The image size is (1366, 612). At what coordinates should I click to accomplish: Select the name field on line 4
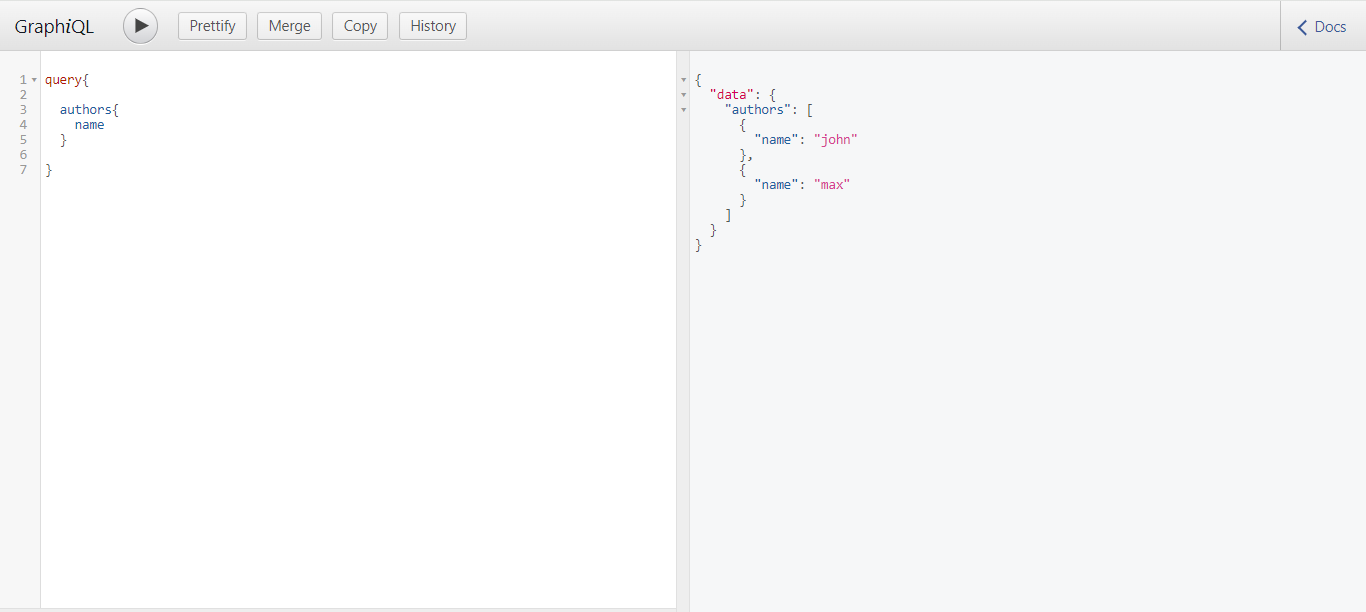(89, 124)
